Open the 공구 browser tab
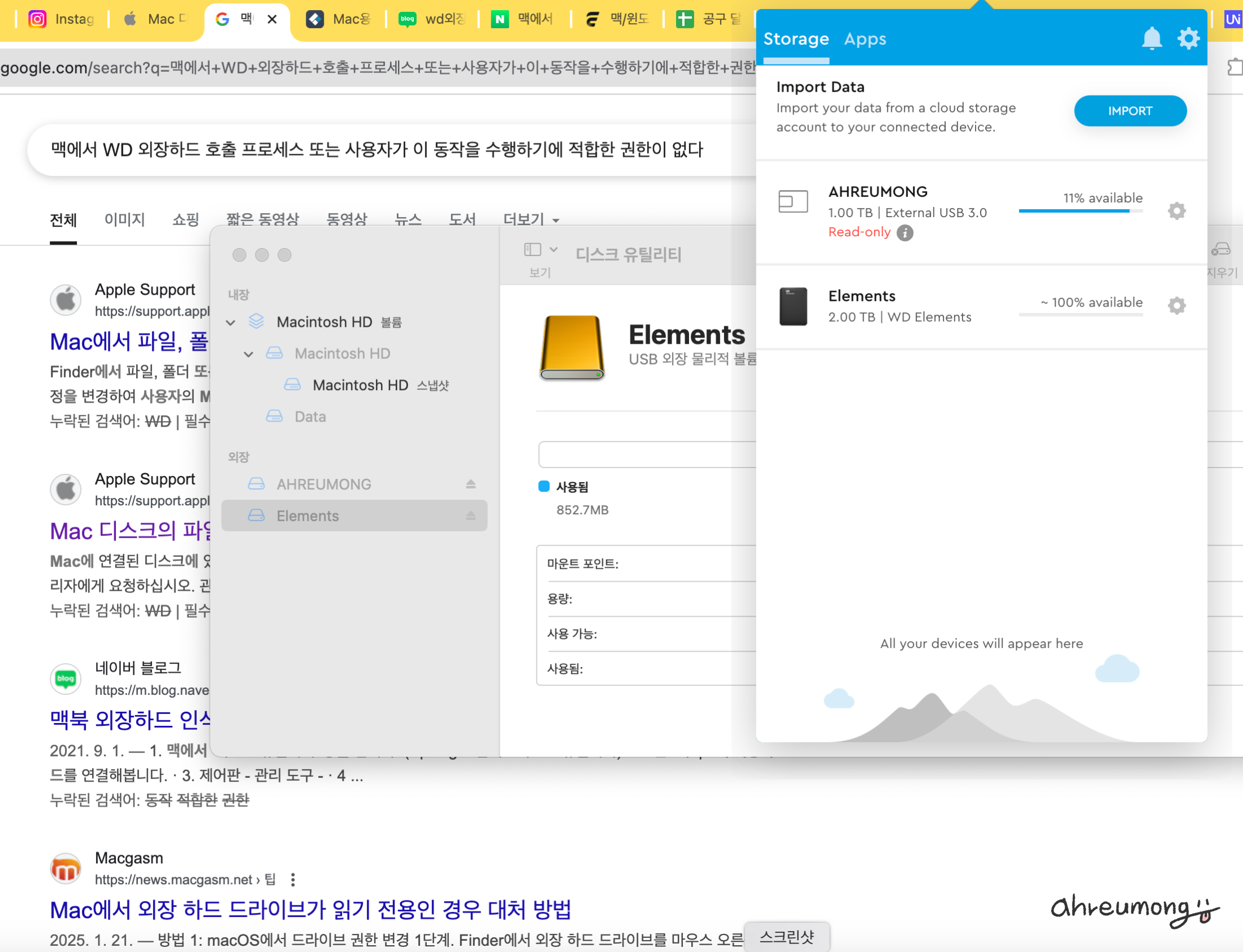The width and height of the screenshot is (1243, 952). (x=708, y=19)
